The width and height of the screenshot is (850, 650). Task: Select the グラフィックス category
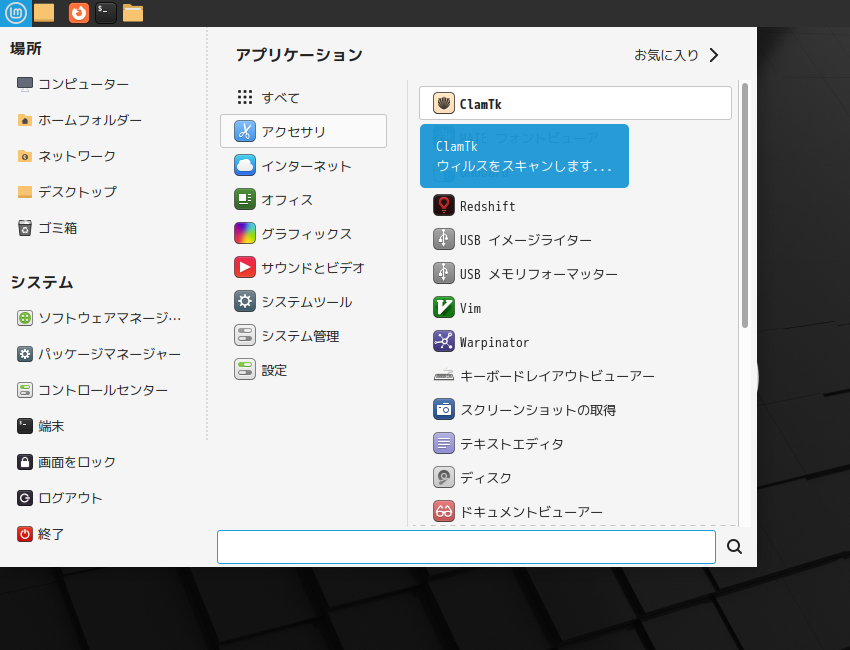(x=303, y=234)
